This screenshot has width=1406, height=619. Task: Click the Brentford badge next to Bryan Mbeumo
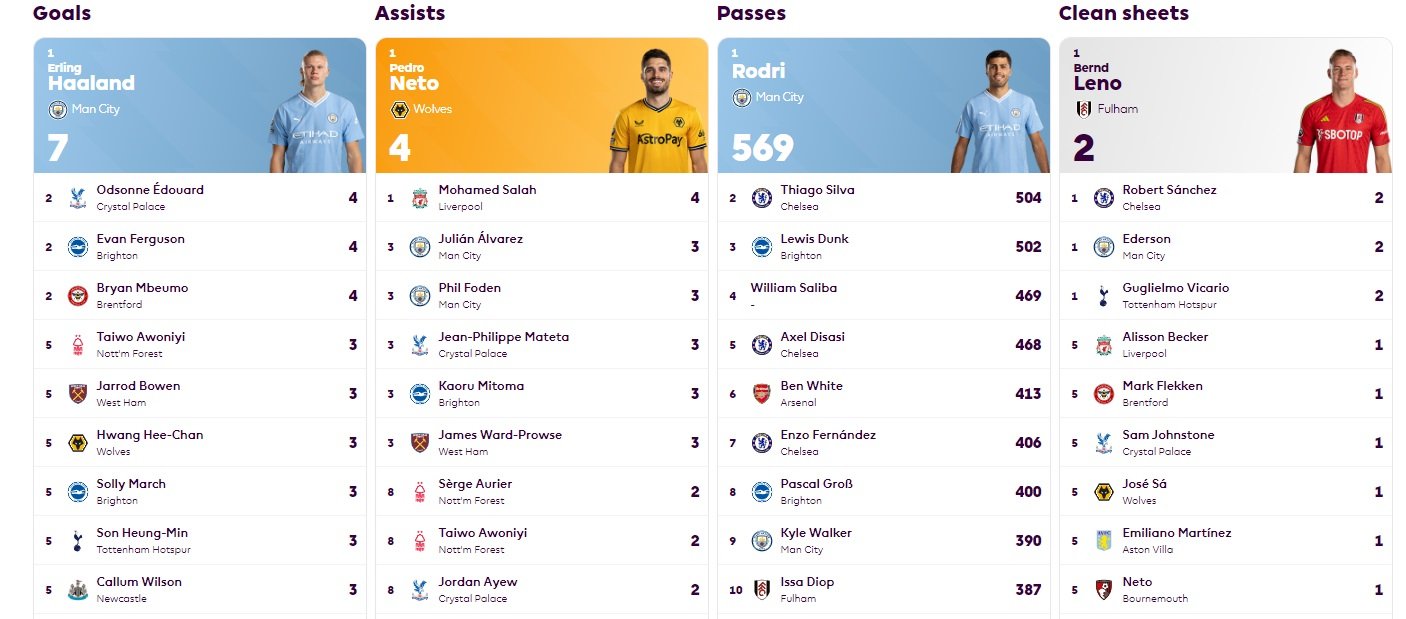click(x=78, y=296)
